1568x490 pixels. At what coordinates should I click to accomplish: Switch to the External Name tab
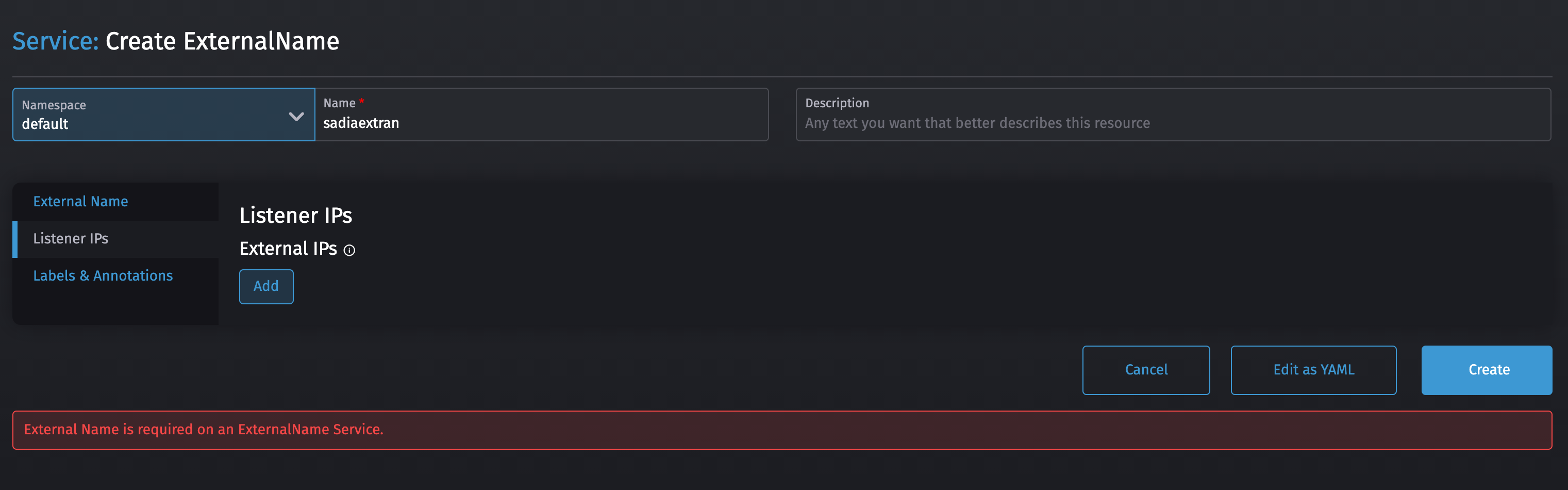point(80,201)
